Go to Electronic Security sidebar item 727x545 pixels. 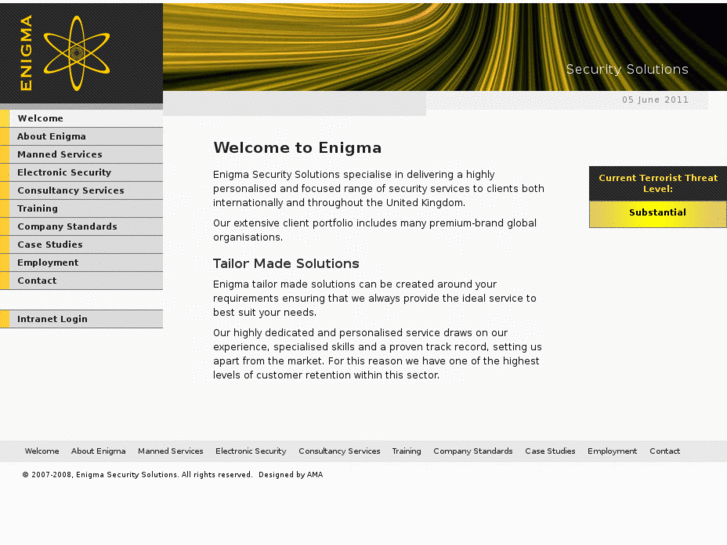coord(64,172)
